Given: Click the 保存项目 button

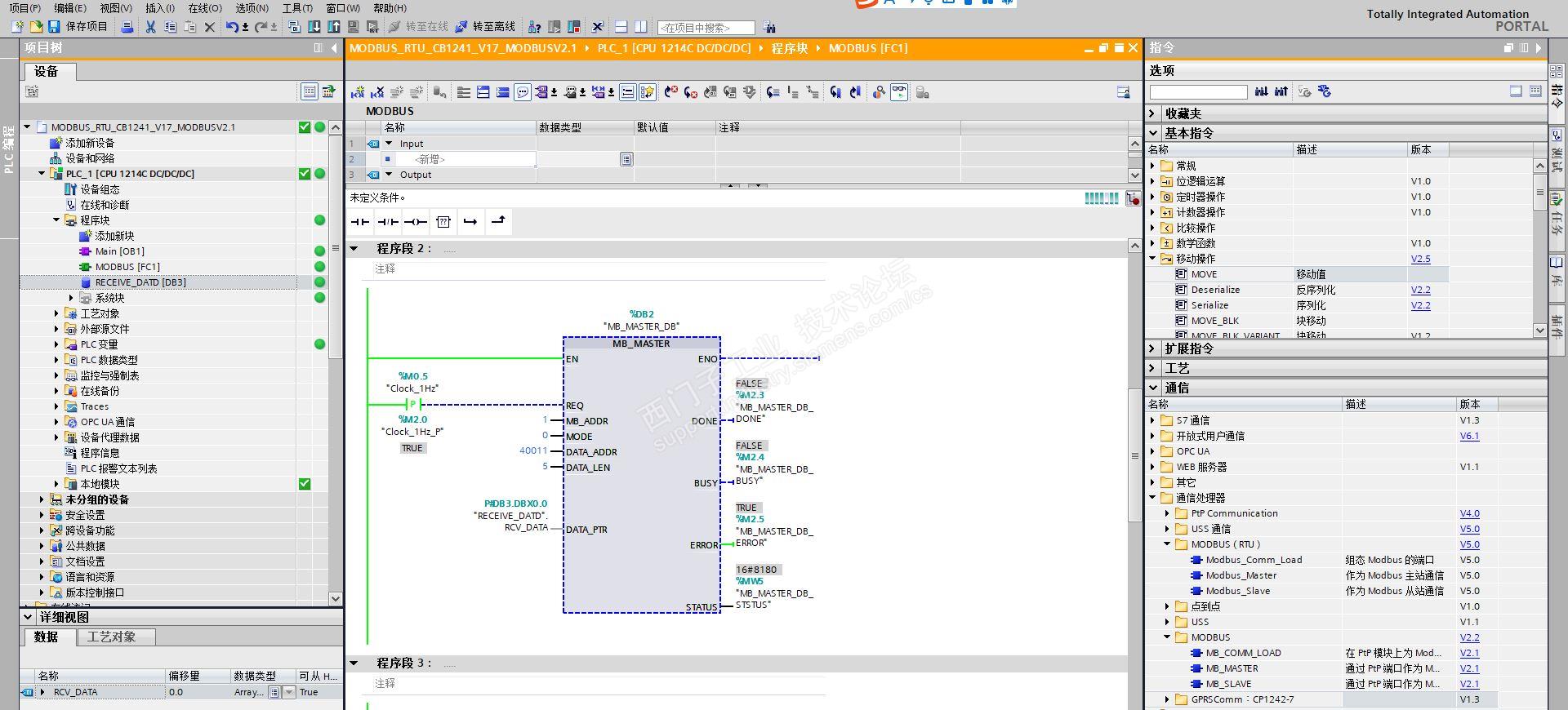Looking at the screenshot, I should tap(78, 27).
